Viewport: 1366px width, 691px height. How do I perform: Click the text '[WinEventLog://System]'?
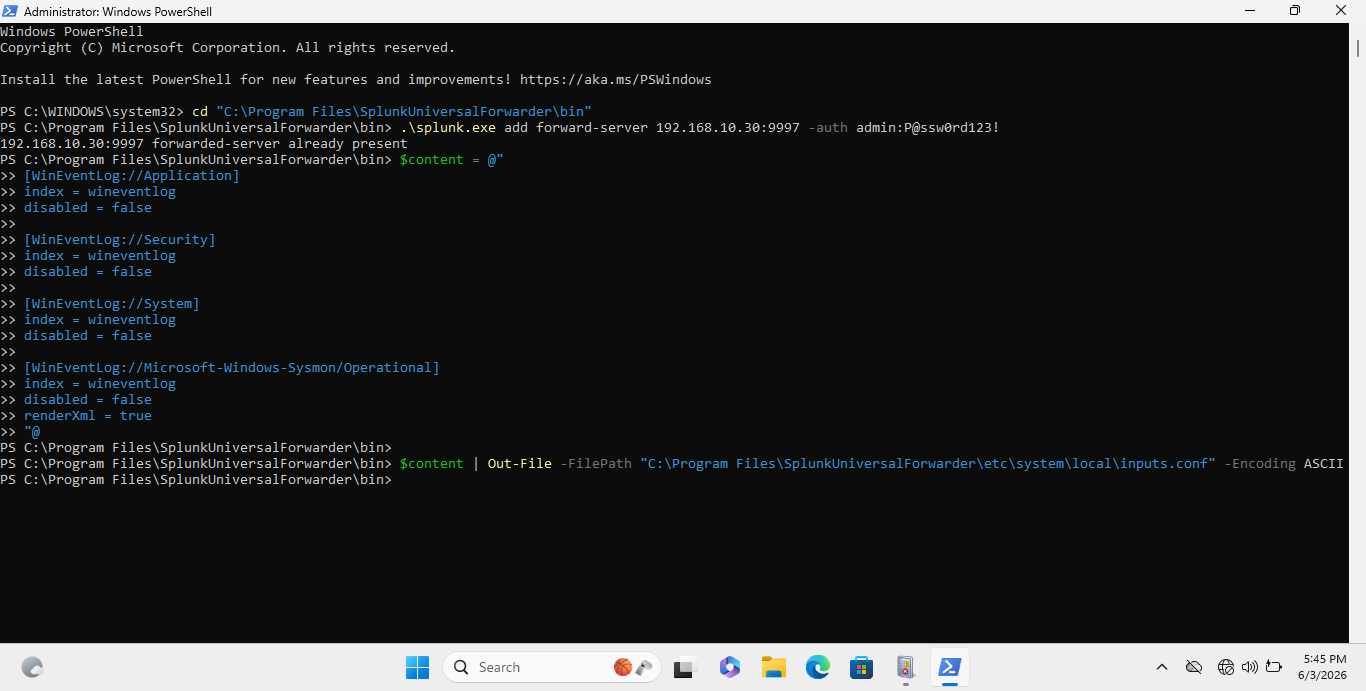(112, 304)
